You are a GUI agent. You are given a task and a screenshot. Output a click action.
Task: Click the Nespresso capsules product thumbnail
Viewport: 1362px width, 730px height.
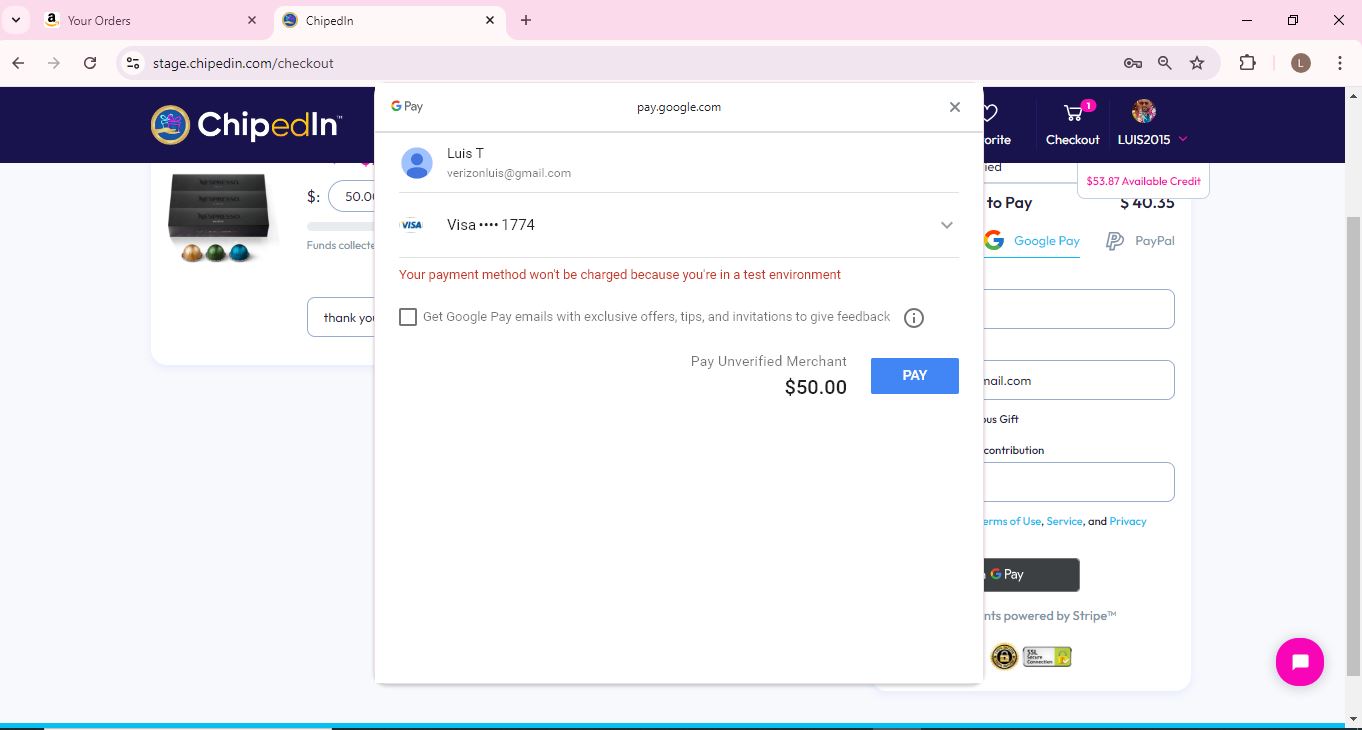(217, 216)
